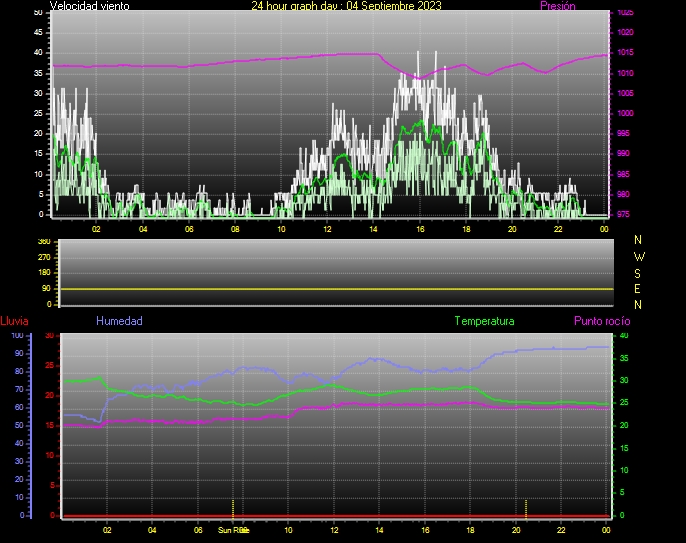686x543 pixels.
Task: Select the 'Sun Rise' label on the lower graph
Action: point(233,530)
